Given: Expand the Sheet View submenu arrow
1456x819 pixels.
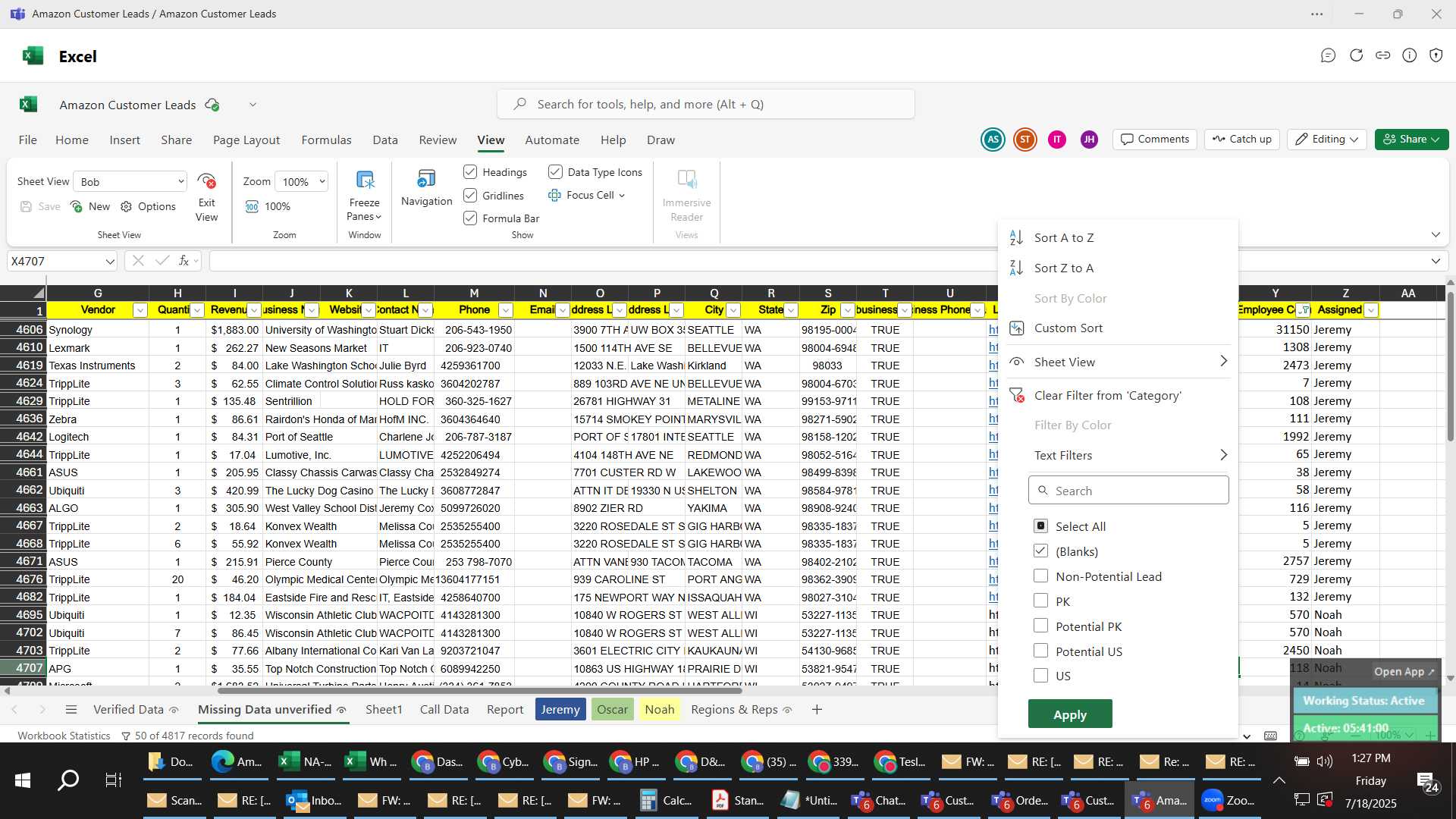Looking at the screenshot, I should [1223, 362].
